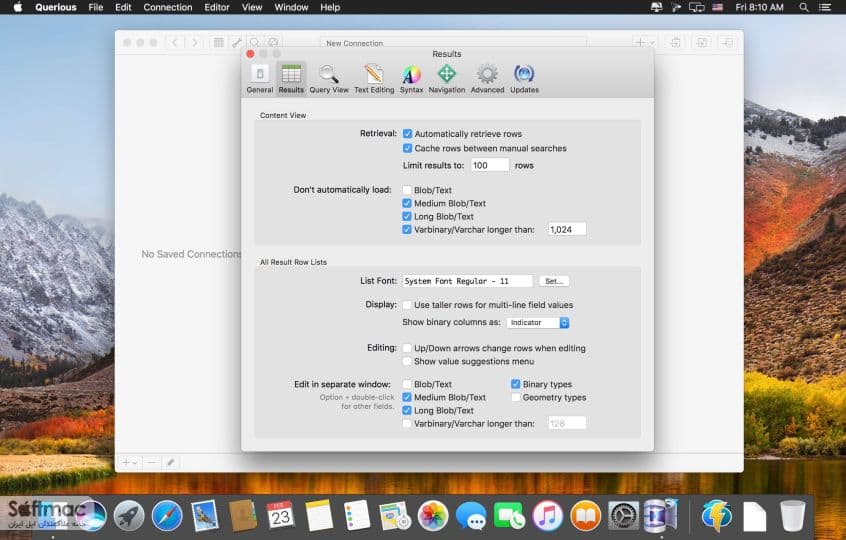Open the General preferences pane
The width and height of the screenshot is (846, 540).
point(260,79)
